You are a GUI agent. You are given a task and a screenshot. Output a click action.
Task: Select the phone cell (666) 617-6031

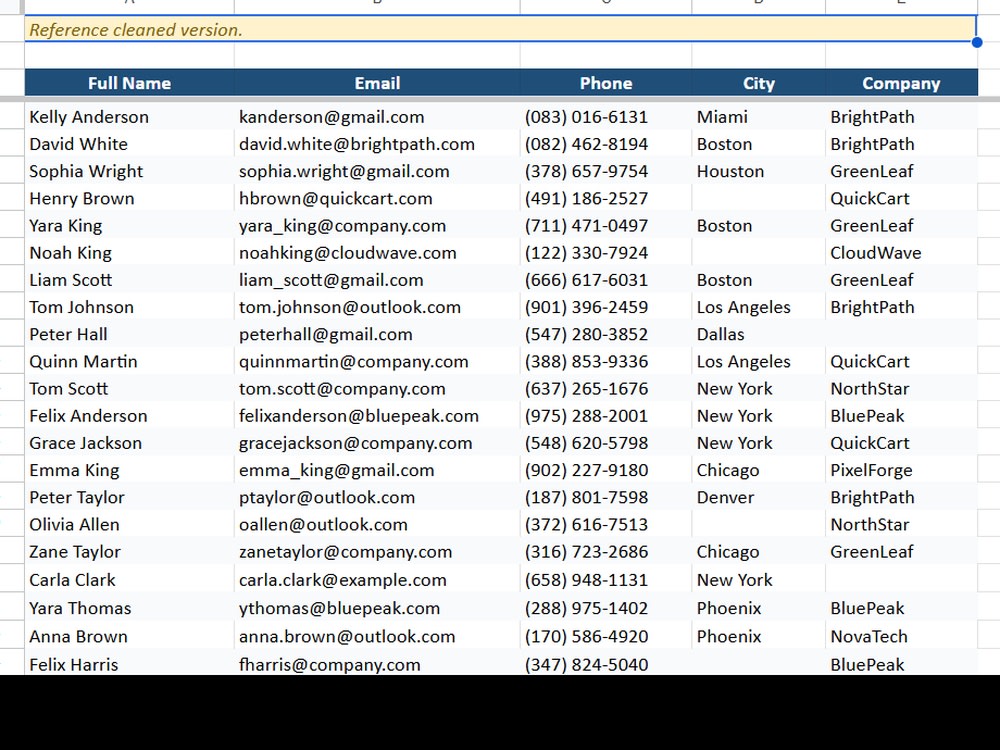click(x=606, y=280)
